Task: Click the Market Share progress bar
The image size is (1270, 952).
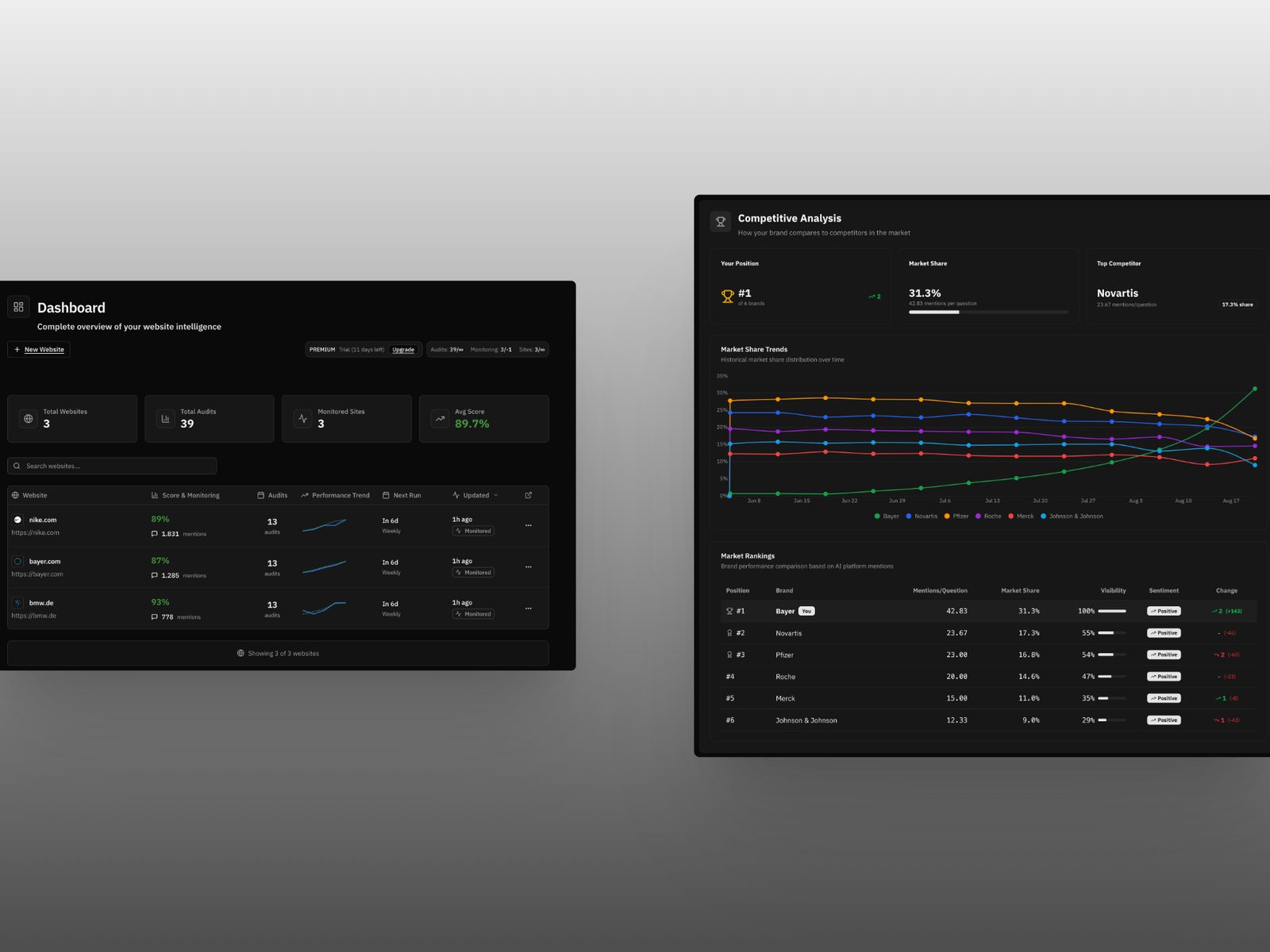Action: [x=988, y=313]
